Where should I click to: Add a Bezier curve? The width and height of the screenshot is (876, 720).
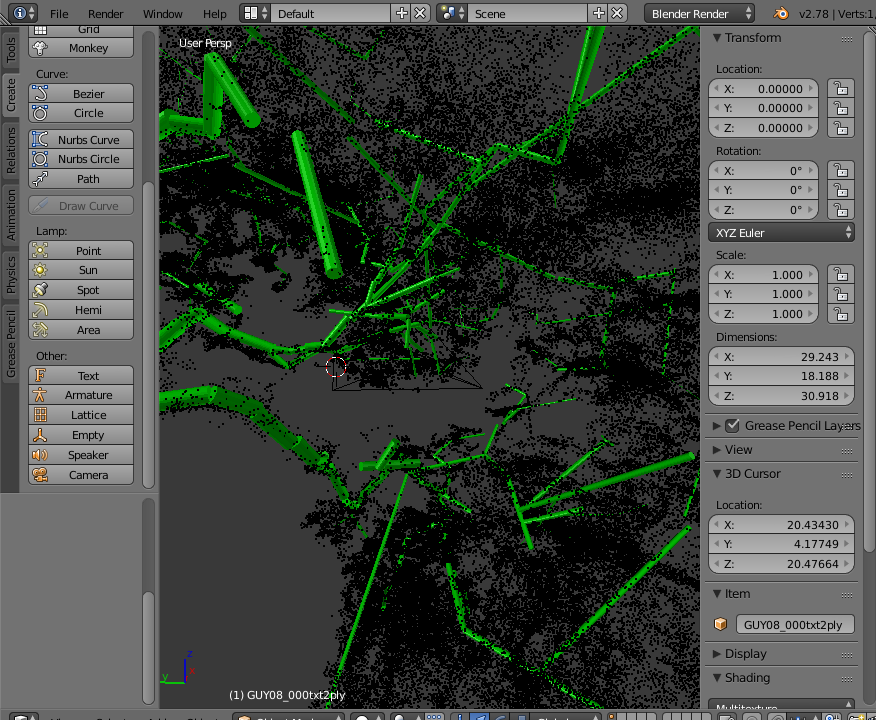(x=81, y=93)
